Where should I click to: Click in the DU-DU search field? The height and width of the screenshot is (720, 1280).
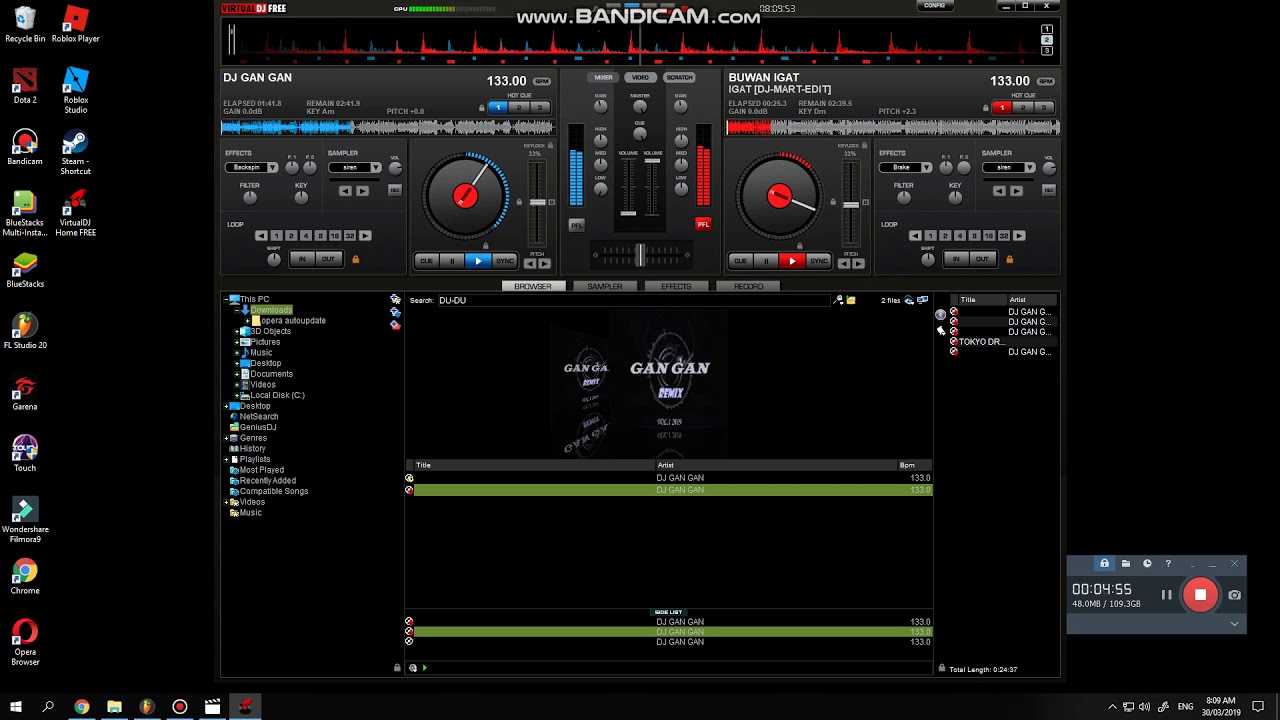(635, 300)
